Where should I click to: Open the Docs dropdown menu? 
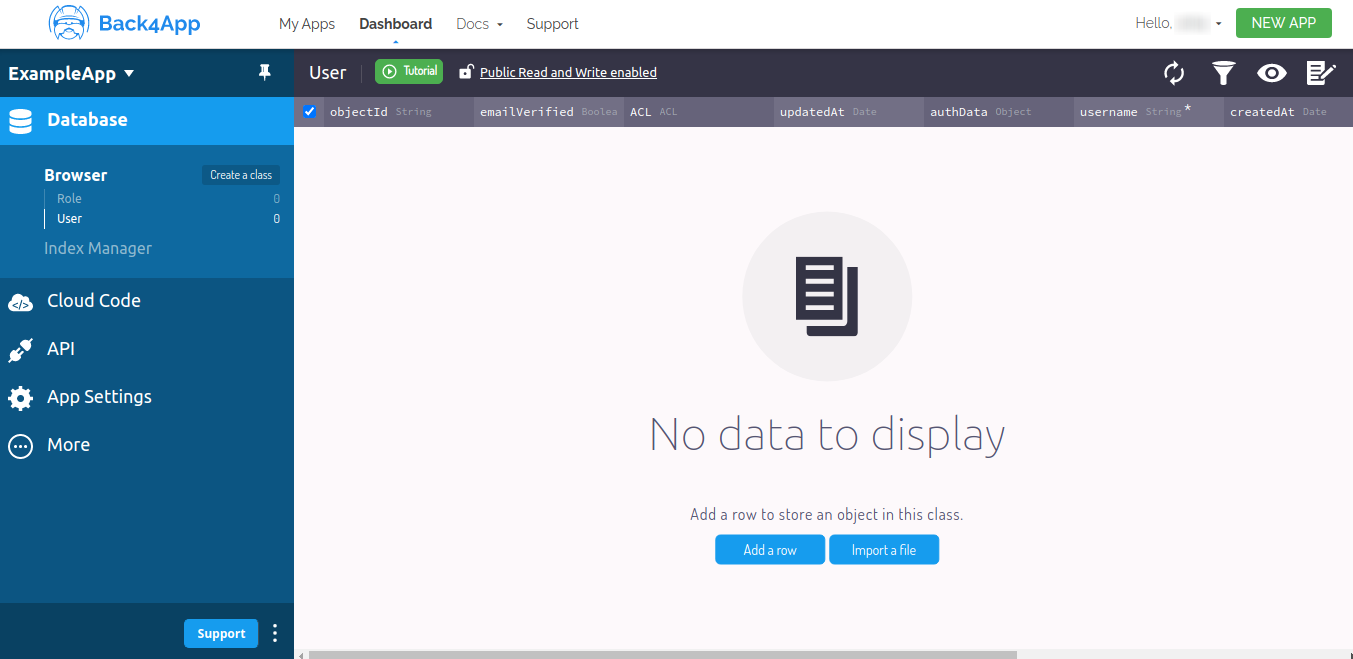tap(479, 24)
